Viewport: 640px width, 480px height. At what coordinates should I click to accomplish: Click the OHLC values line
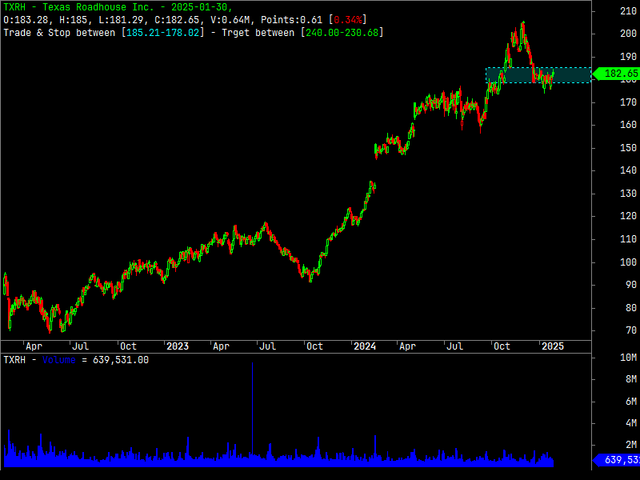click(185, 20)
